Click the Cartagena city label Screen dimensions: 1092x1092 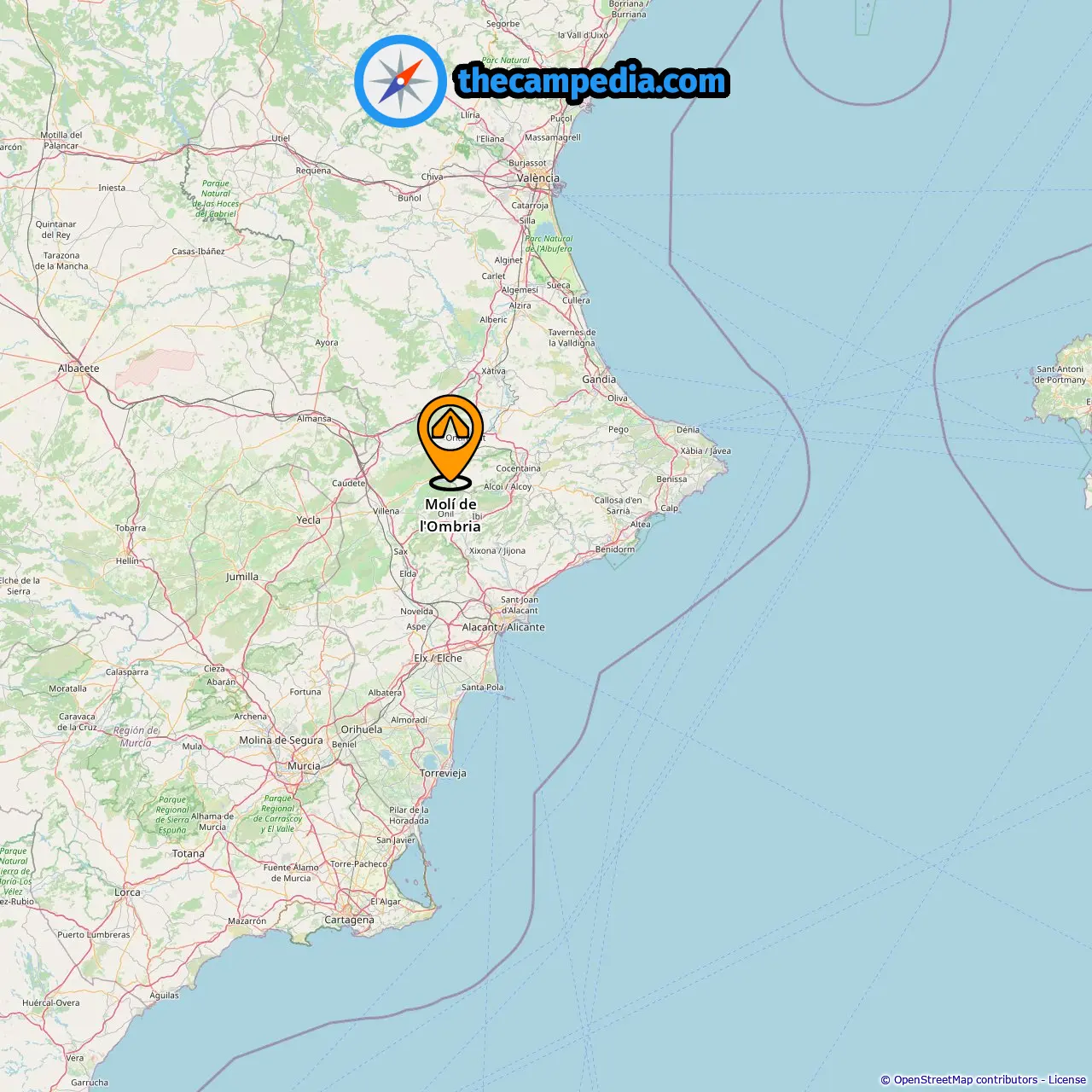(349, 920)
